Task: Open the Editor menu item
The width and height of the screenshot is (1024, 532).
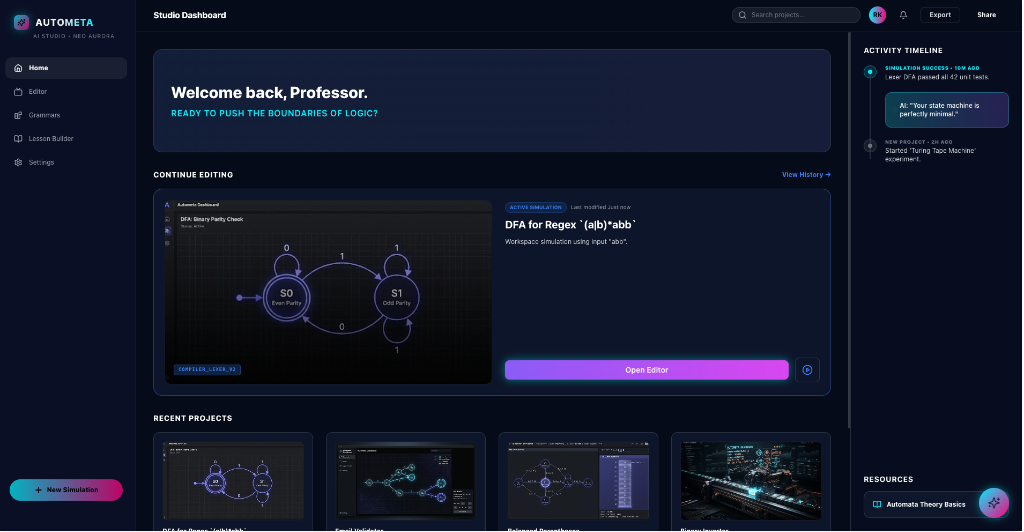Action: [66, 92]
